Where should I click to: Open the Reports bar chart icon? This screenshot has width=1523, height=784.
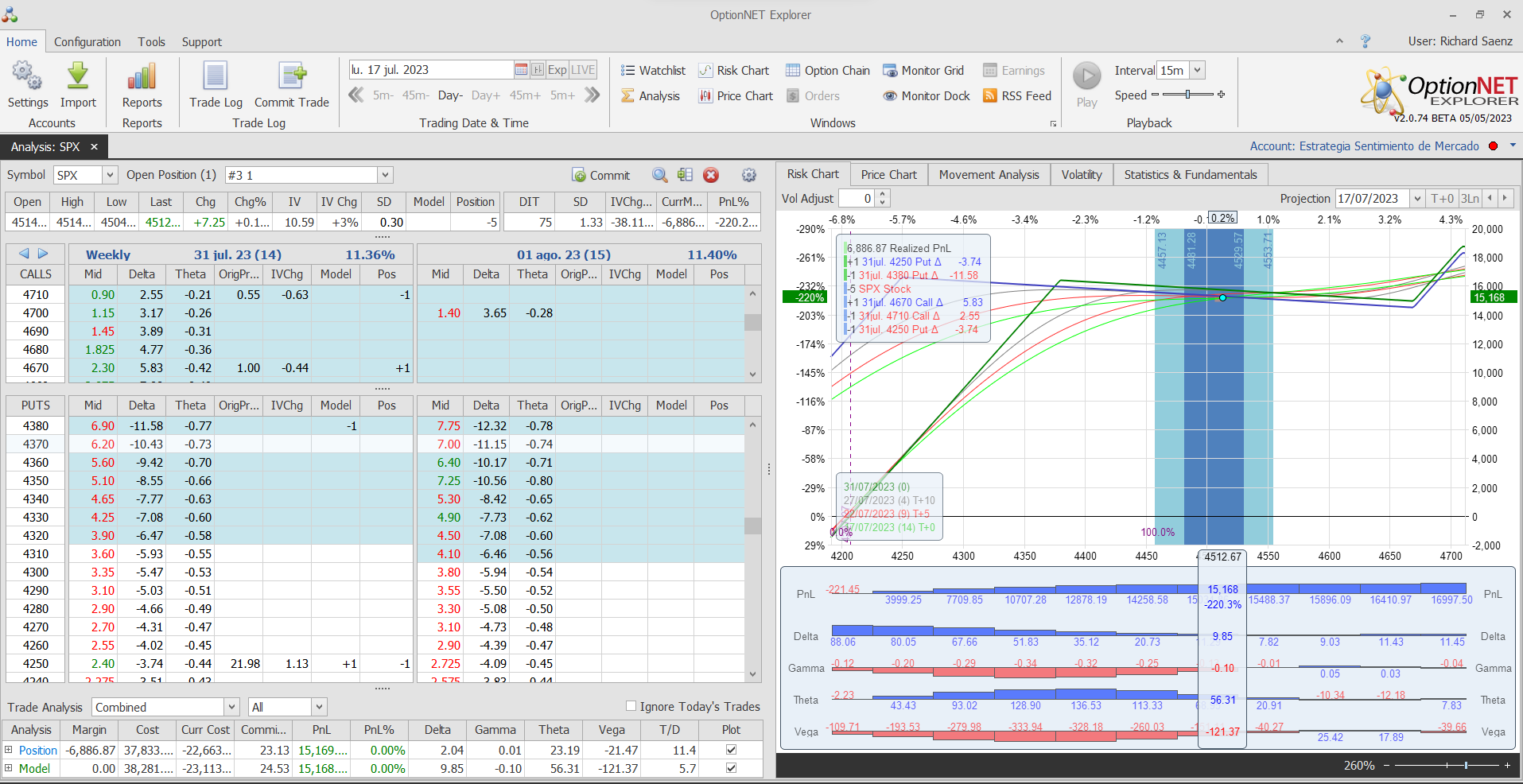[142, 77]
